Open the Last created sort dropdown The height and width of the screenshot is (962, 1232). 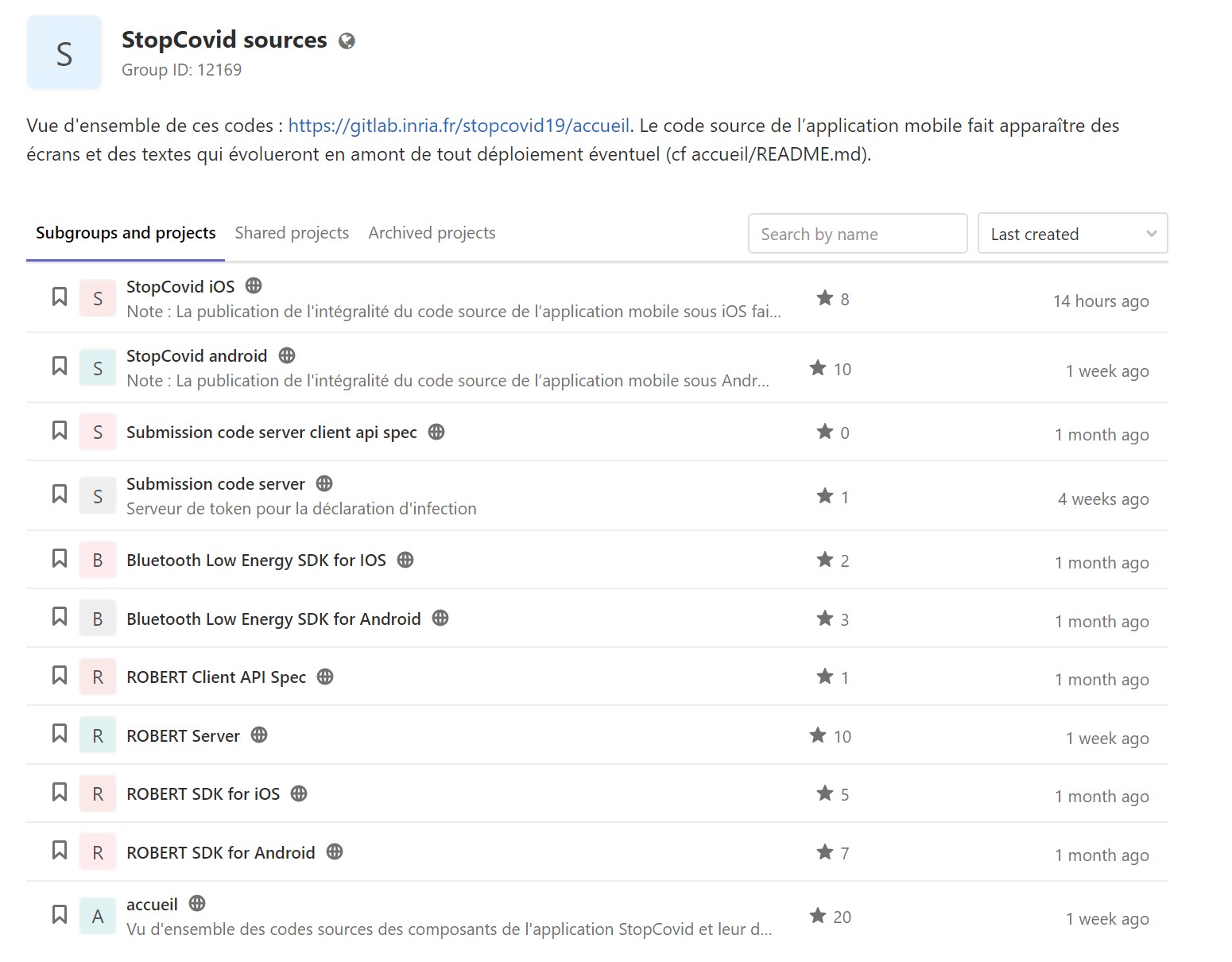coord(1071,234)
